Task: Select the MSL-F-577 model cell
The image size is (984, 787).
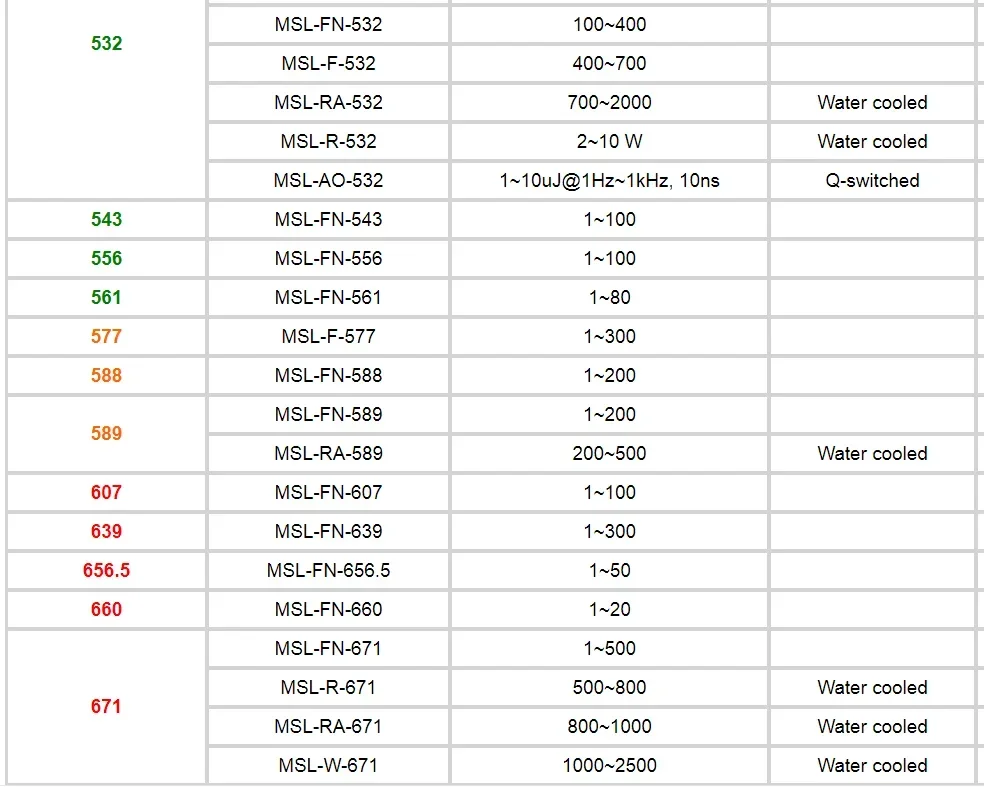Action: (x=328, y=336)
